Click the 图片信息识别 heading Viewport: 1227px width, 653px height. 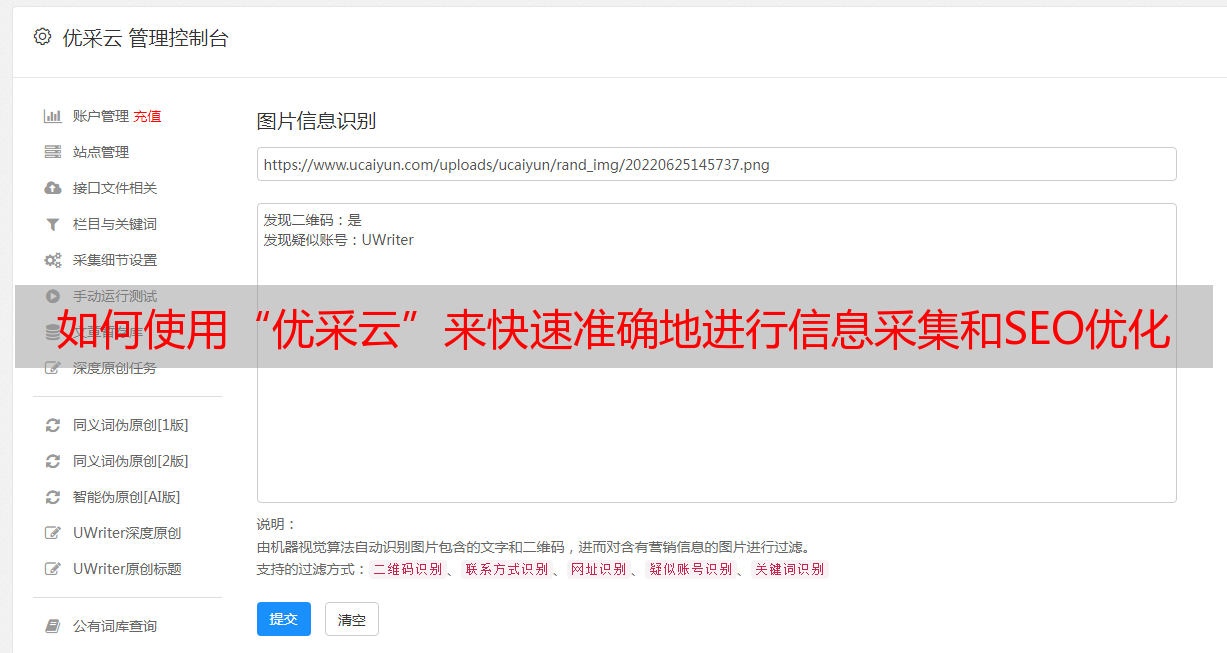(316, 121)
